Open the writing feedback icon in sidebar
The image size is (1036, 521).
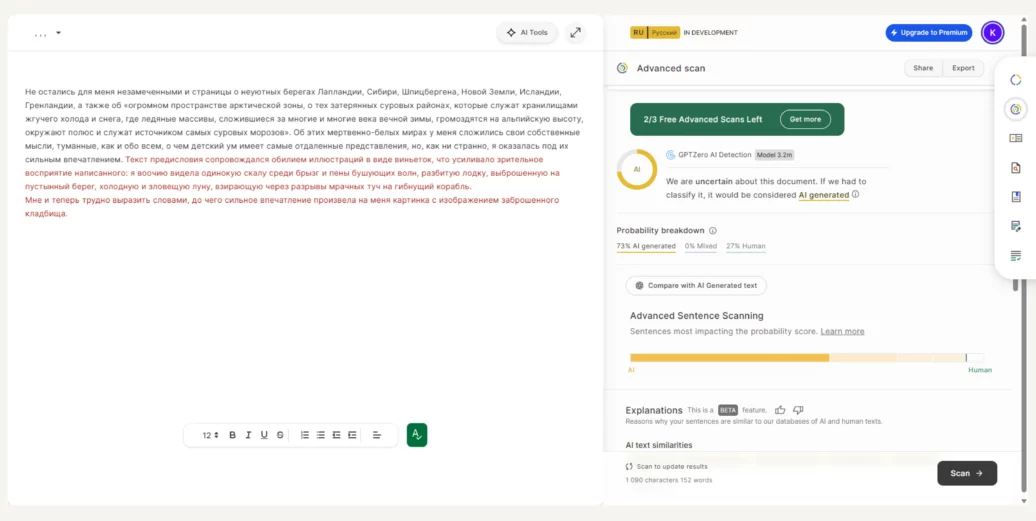pos(1016,226)
